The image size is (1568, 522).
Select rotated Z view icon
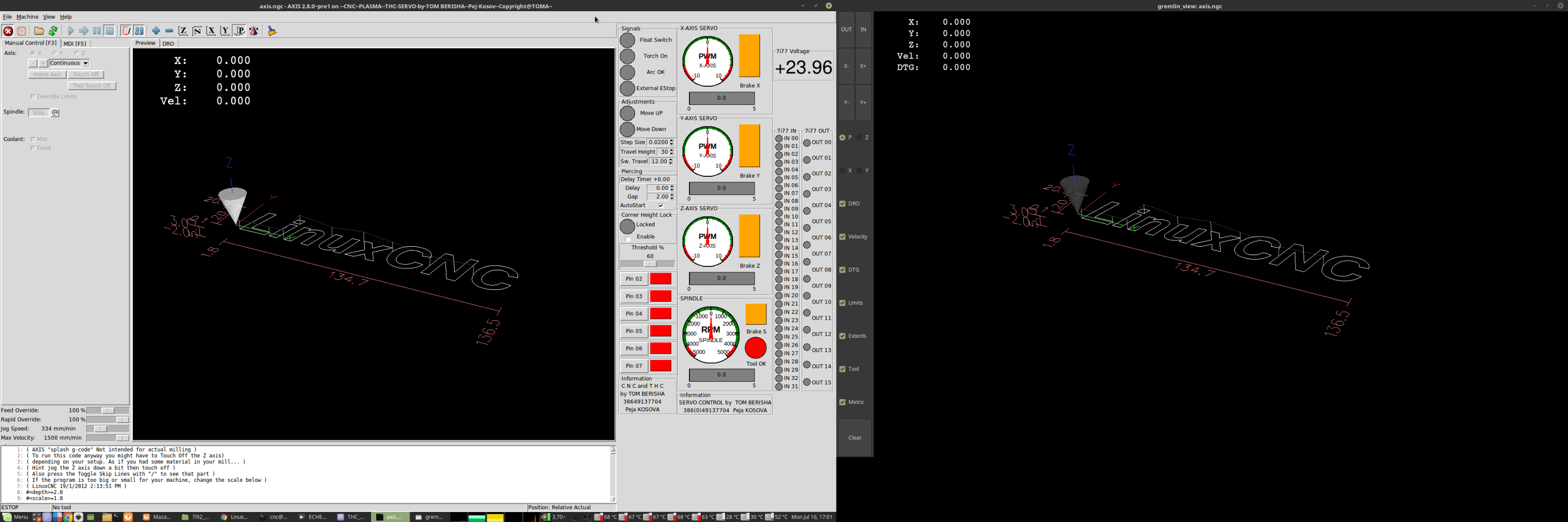[x=197, y=31]
